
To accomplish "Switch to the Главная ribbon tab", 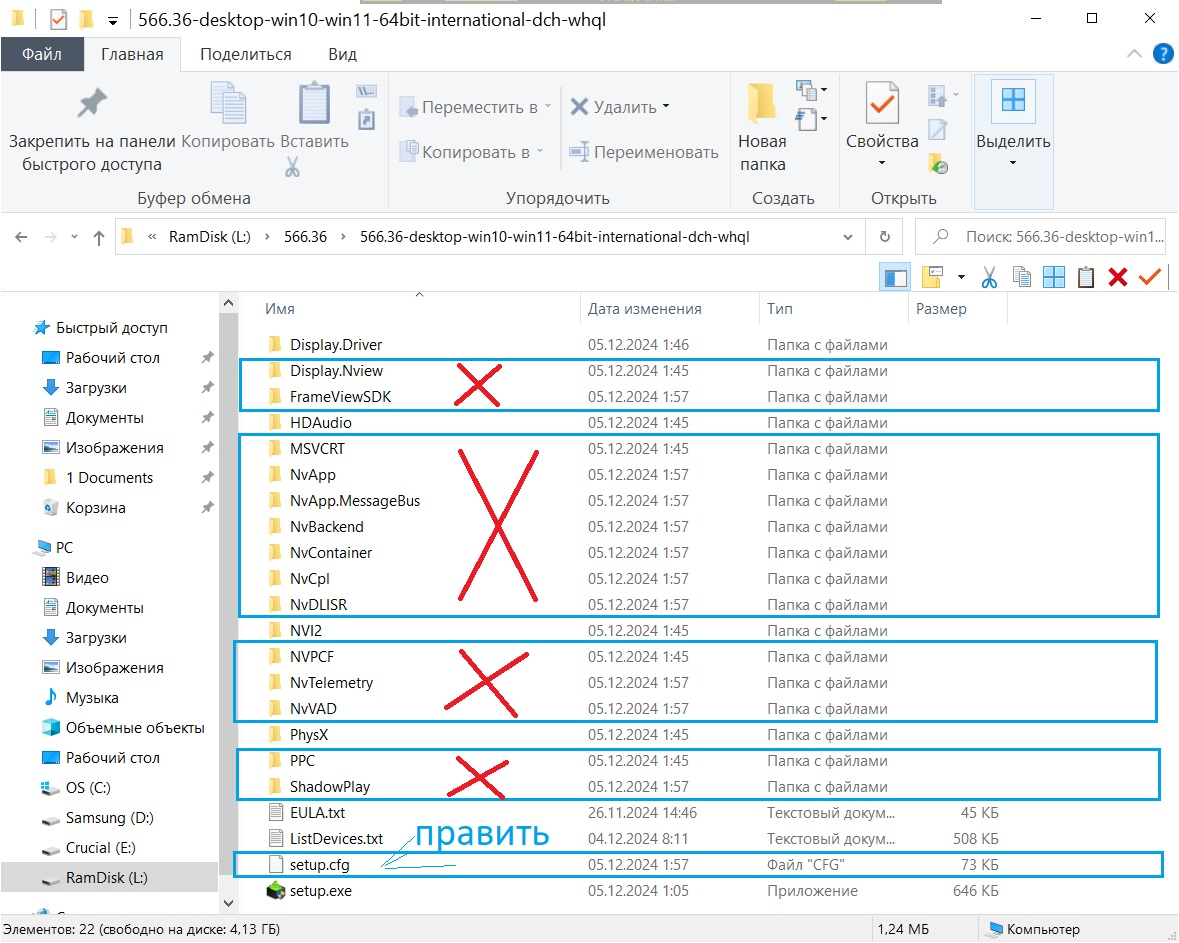I will [132, 54].
